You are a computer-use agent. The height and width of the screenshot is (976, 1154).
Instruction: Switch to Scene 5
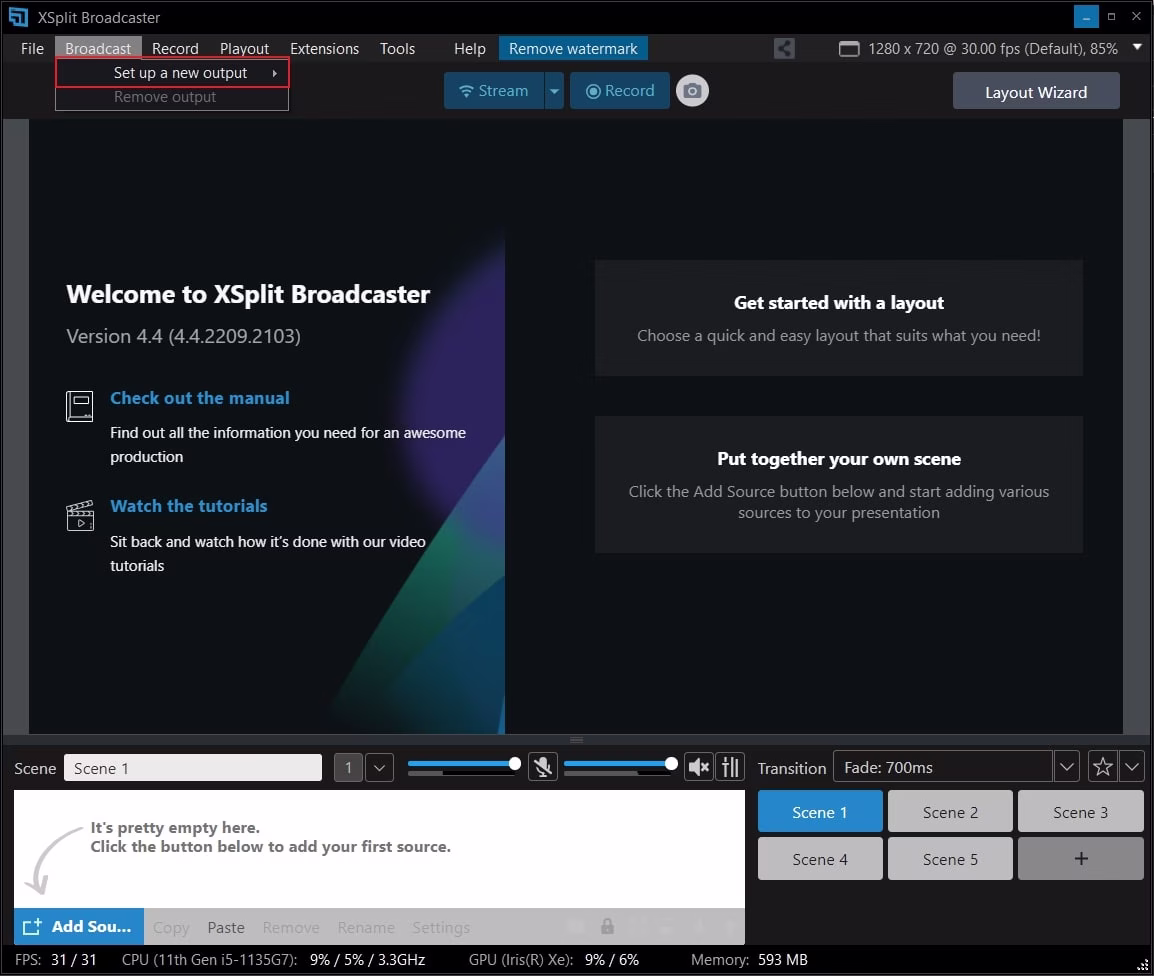(x=950, y=858)
